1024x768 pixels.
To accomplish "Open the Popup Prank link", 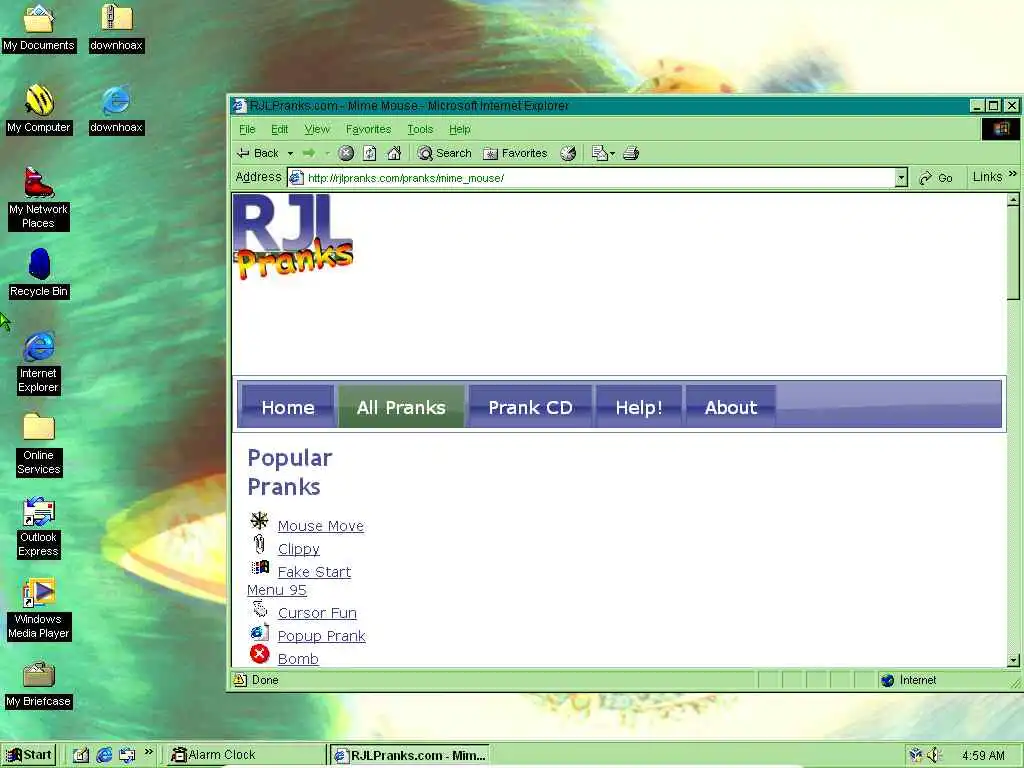I will pos(321,635).
